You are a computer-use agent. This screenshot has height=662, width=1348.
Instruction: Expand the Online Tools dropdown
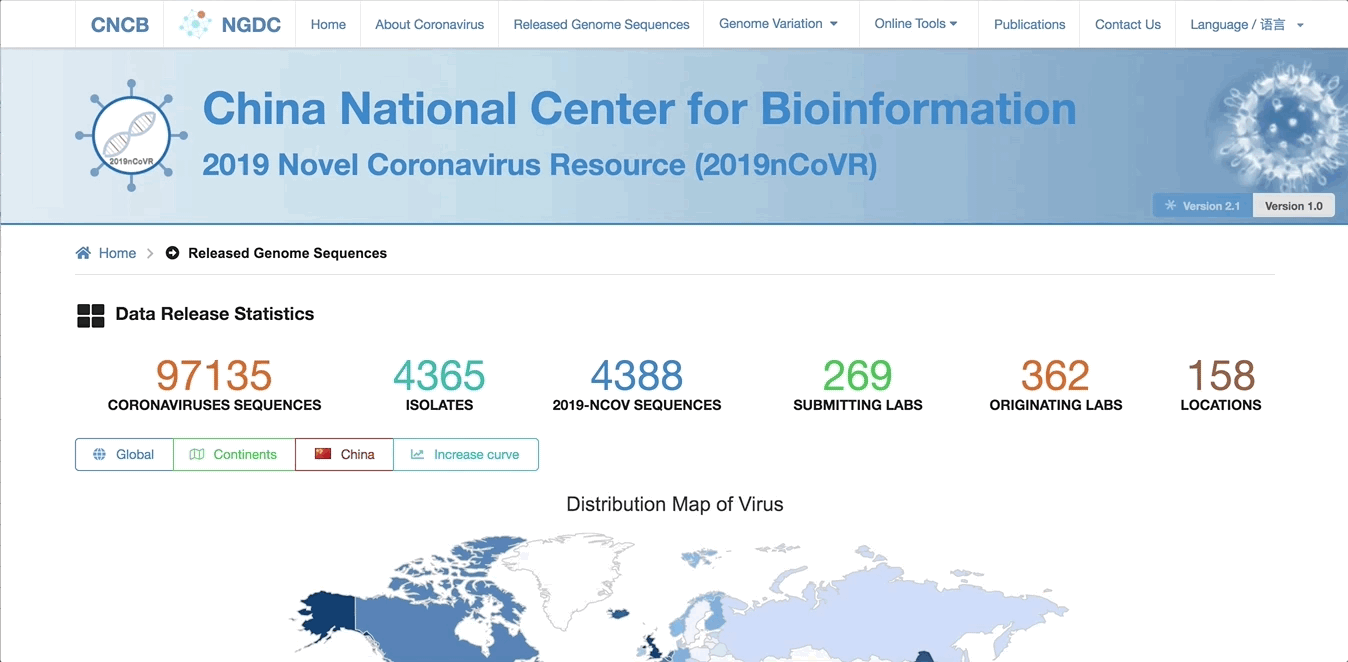(916, 23)
